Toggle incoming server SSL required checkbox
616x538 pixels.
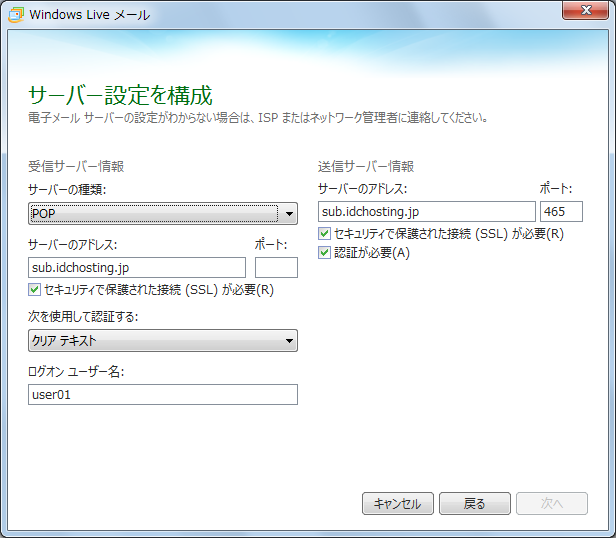coord(35,290)
